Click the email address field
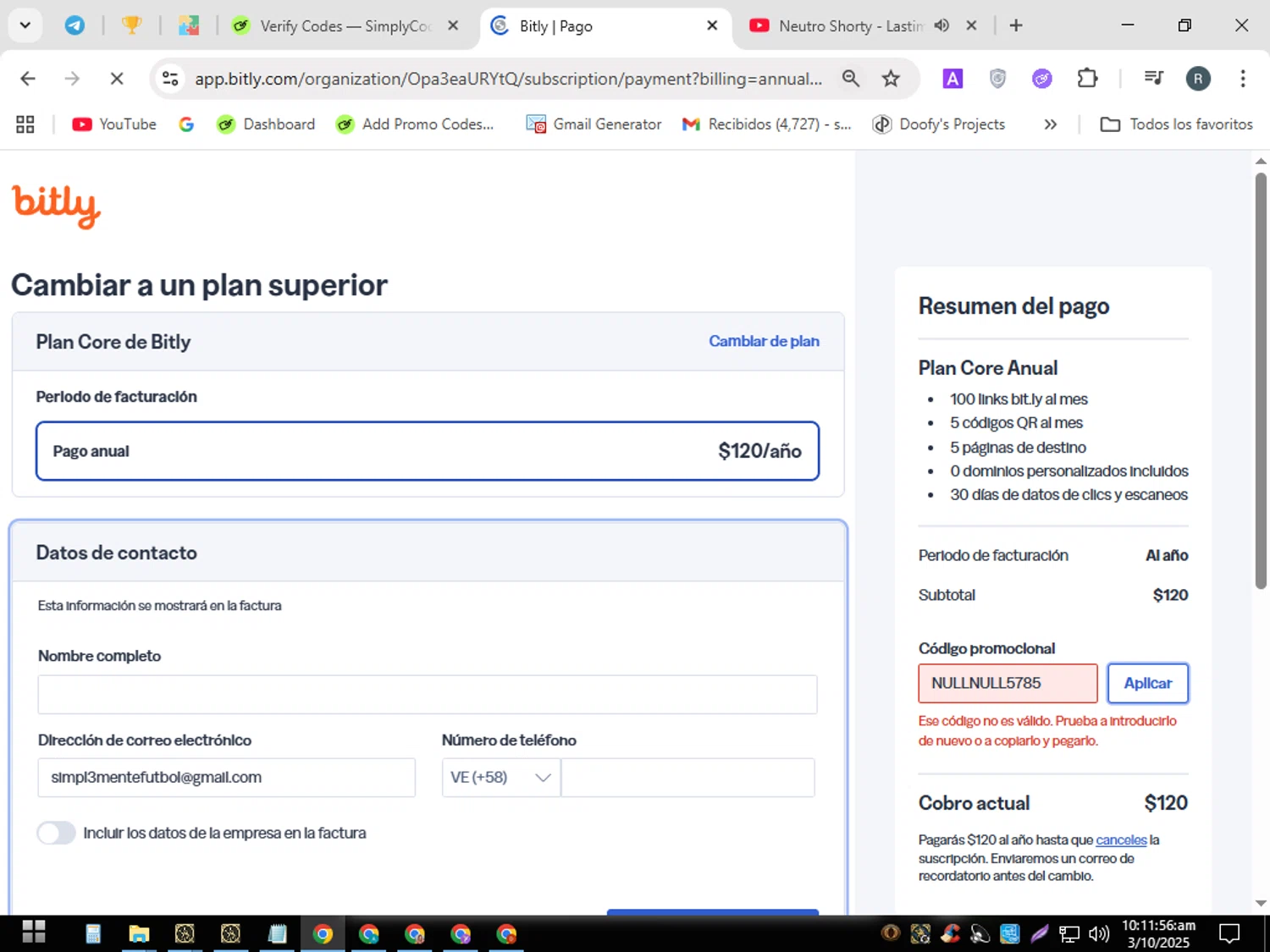 (226, 778)
